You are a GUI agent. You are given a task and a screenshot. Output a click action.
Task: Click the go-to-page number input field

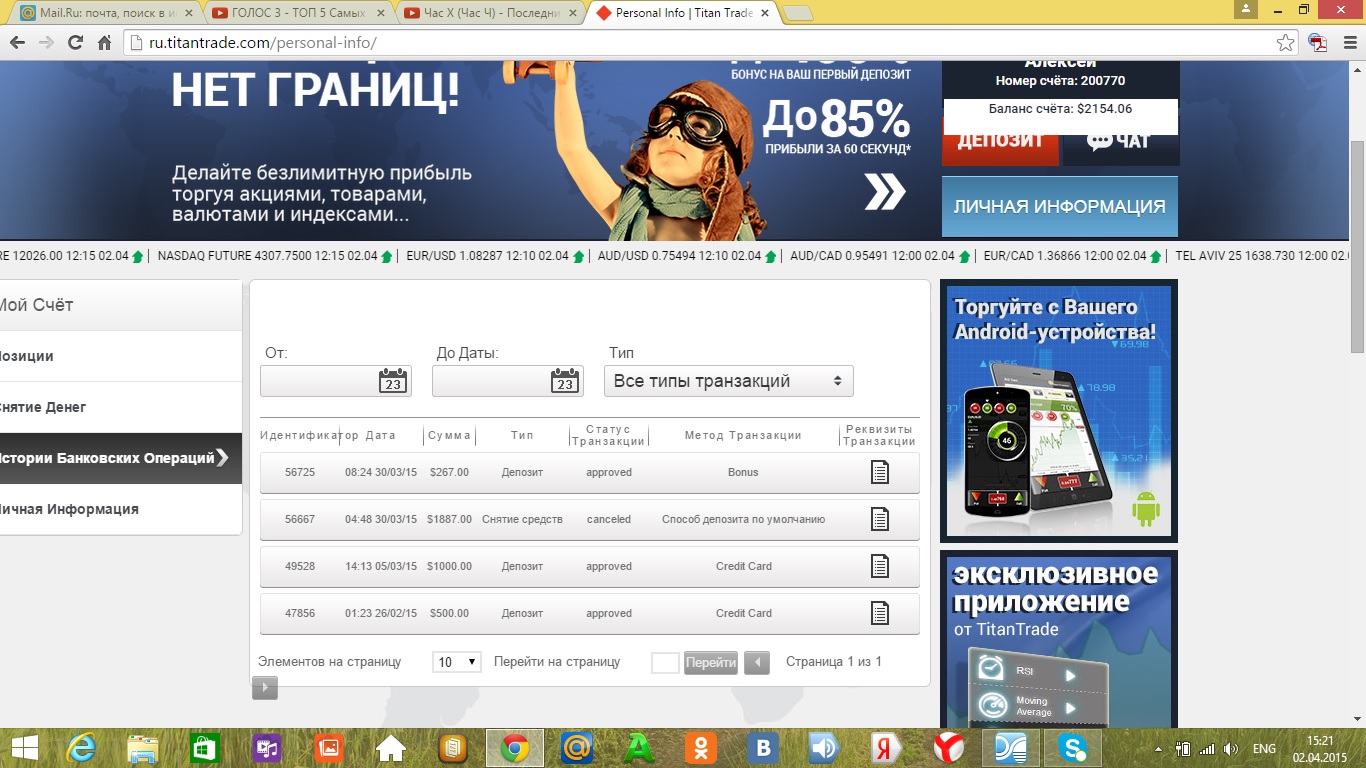(665, 662)
